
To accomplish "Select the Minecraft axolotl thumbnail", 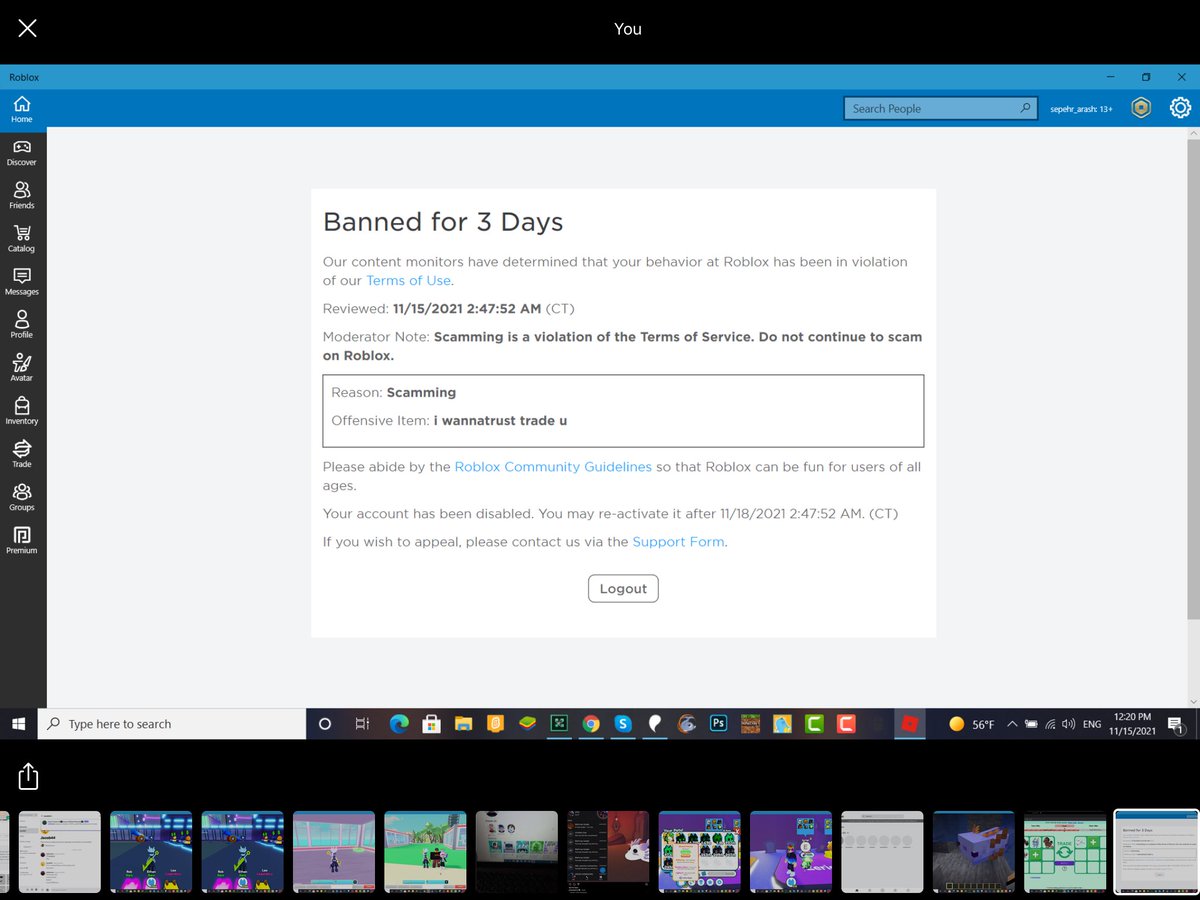I will tap(973, 851).
